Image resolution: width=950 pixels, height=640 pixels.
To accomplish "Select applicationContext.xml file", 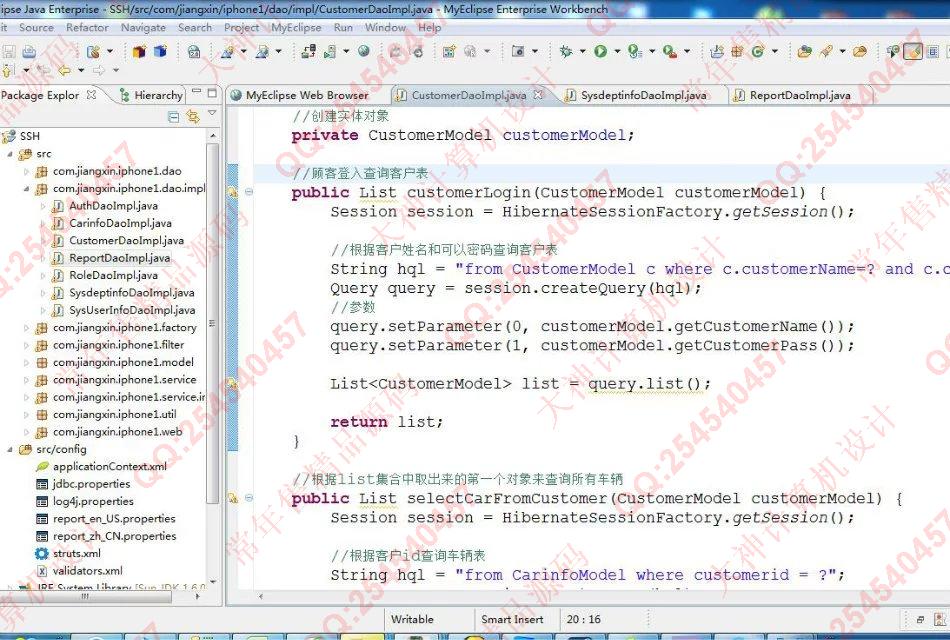I will click(109, 467).
